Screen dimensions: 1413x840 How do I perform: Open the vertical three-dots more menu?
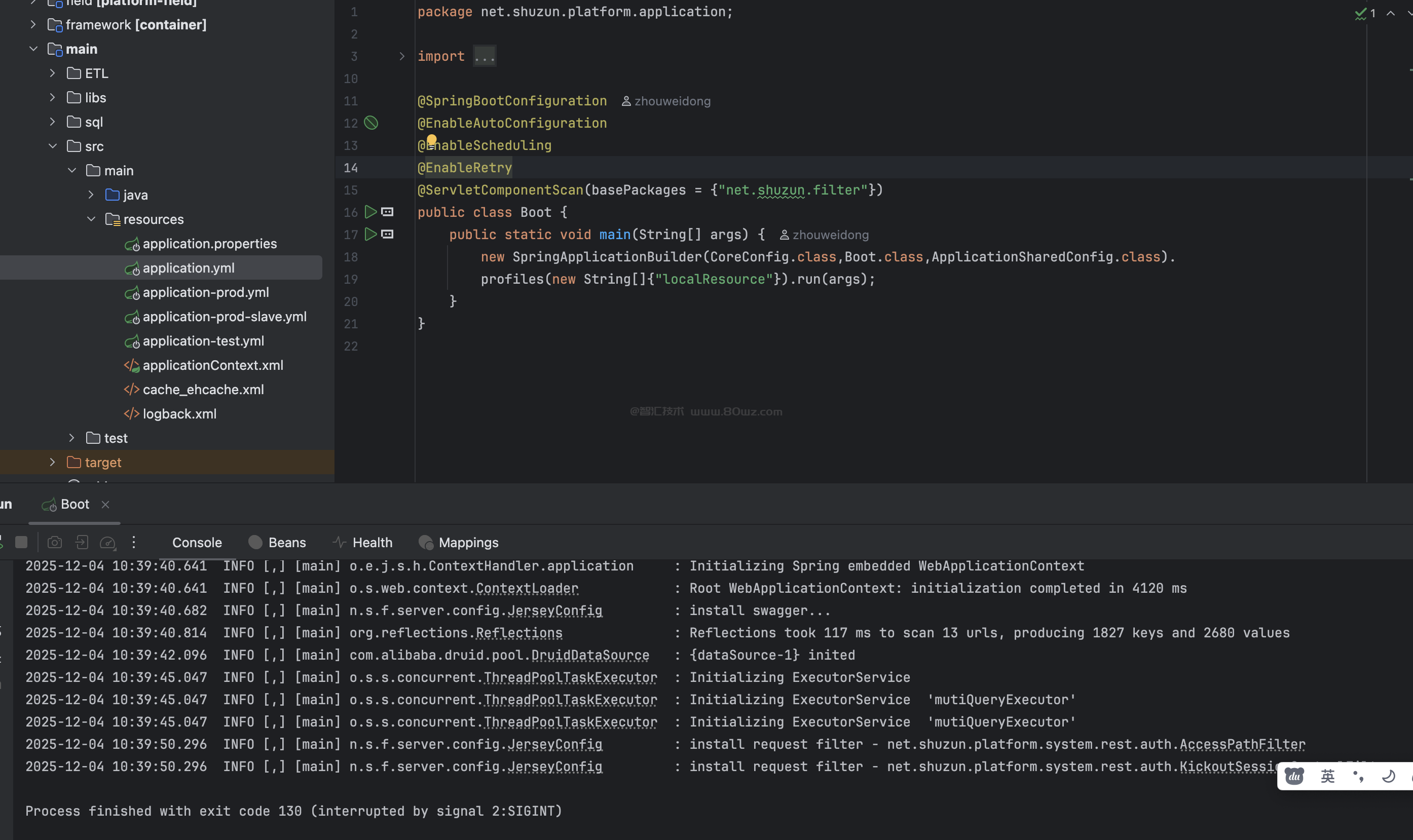[134, 542]
